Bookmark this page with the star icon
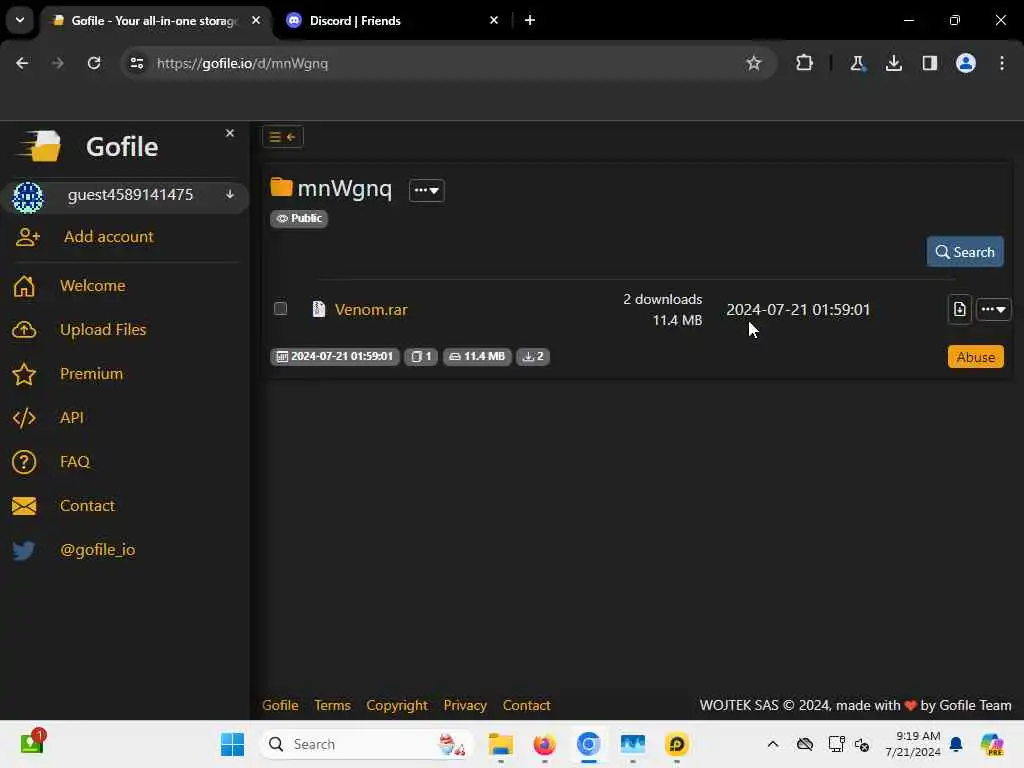The width and height of the screenshot is (1024, 768). (754, 63)
